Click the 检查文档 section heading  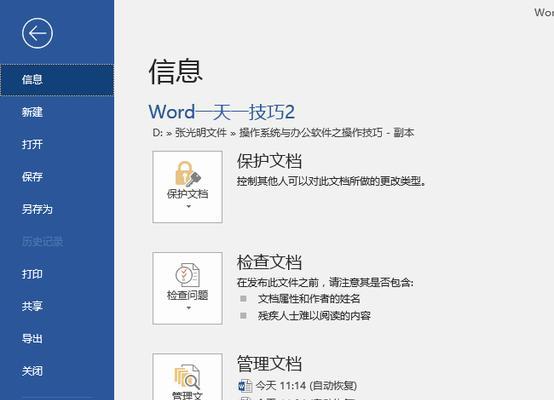269,262
